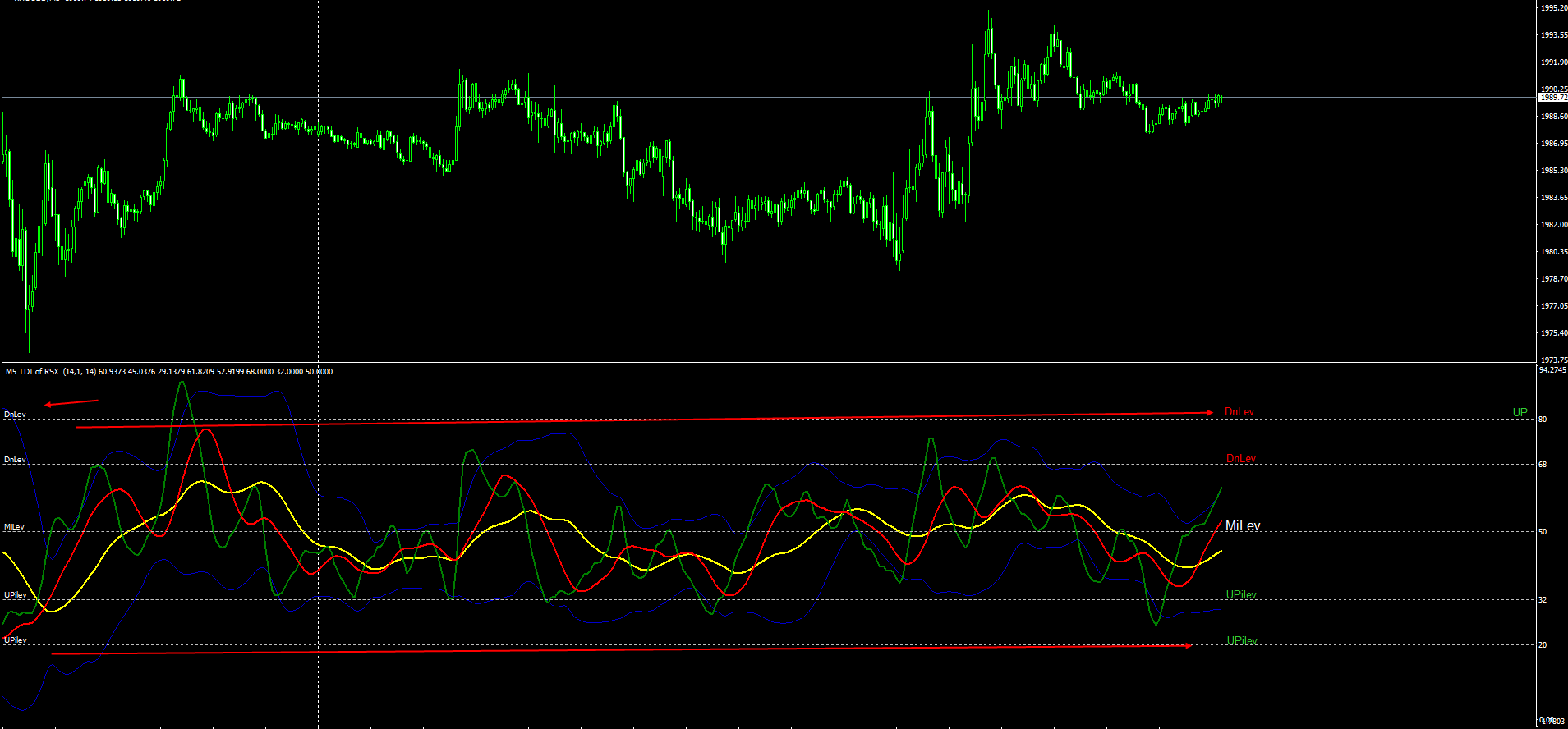Image resolution: width=1568 pixels, height=729 pixels.
Task: Click the "M5 TDI of RSX" indicator title
Action: [x=32, y=372]
